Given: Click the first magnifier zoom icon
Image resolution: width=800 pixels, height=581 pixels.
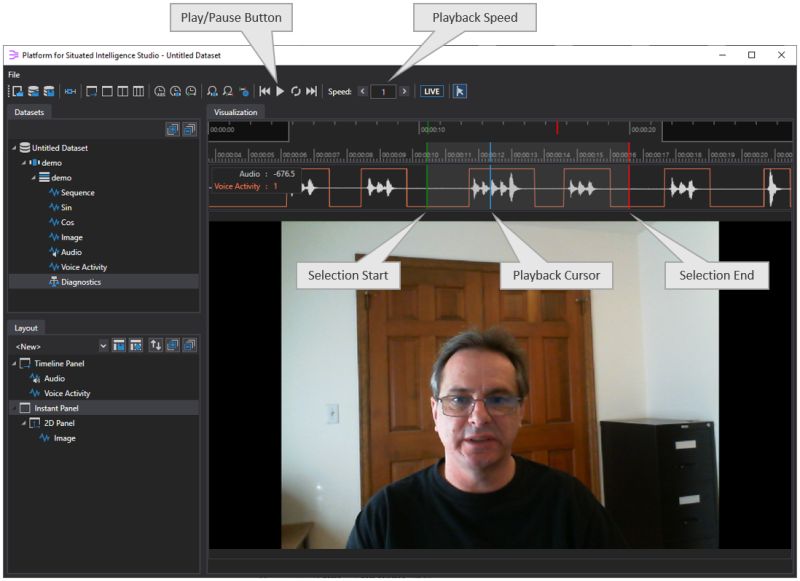Looking at the screenshot, I should click(212, 91).
